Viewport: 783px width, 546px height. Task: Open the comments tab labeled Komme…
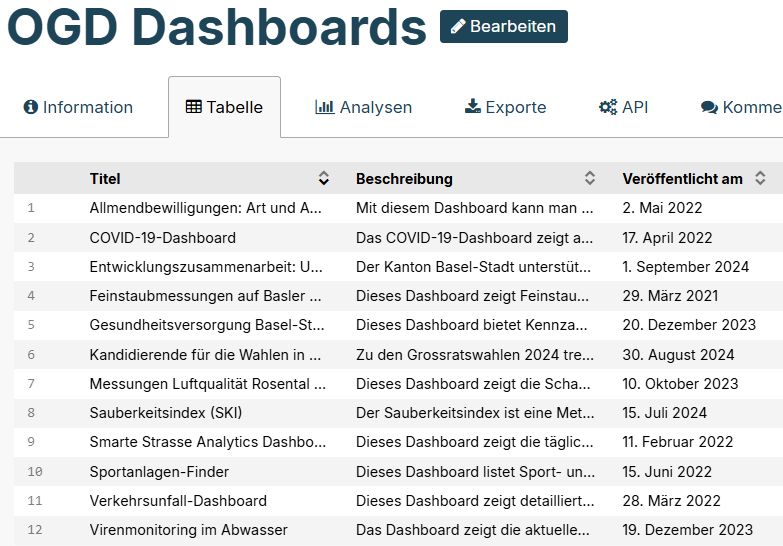point(742,107)
